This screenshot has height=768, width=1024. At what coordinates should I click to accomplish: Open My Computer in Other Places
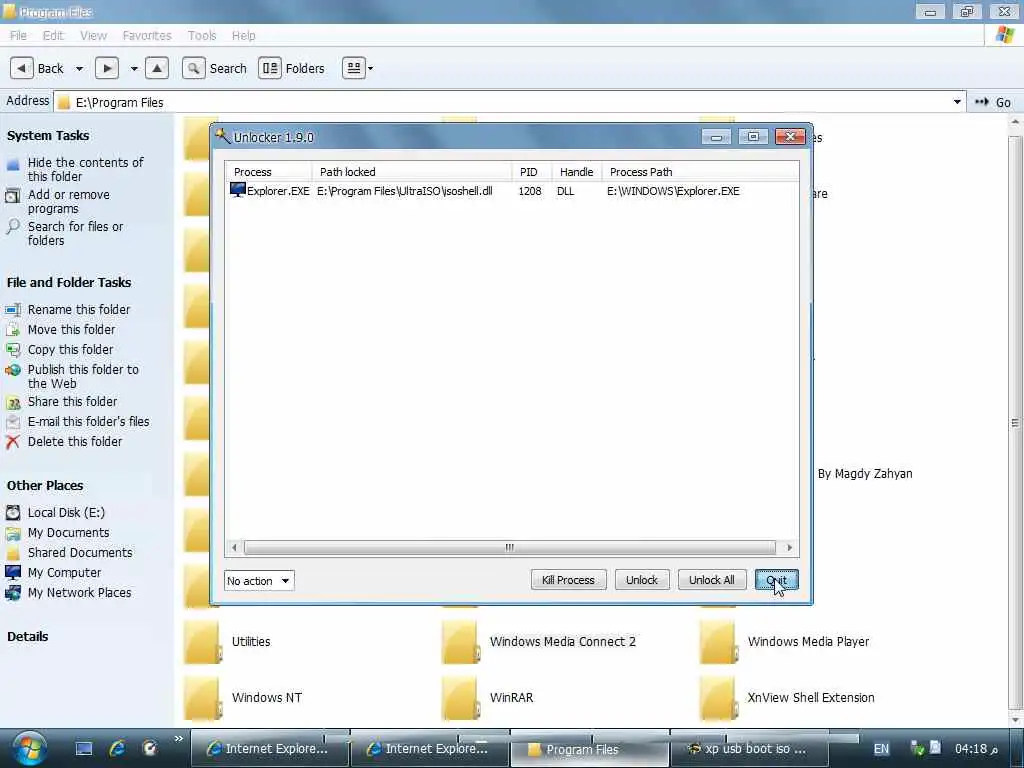64,572
